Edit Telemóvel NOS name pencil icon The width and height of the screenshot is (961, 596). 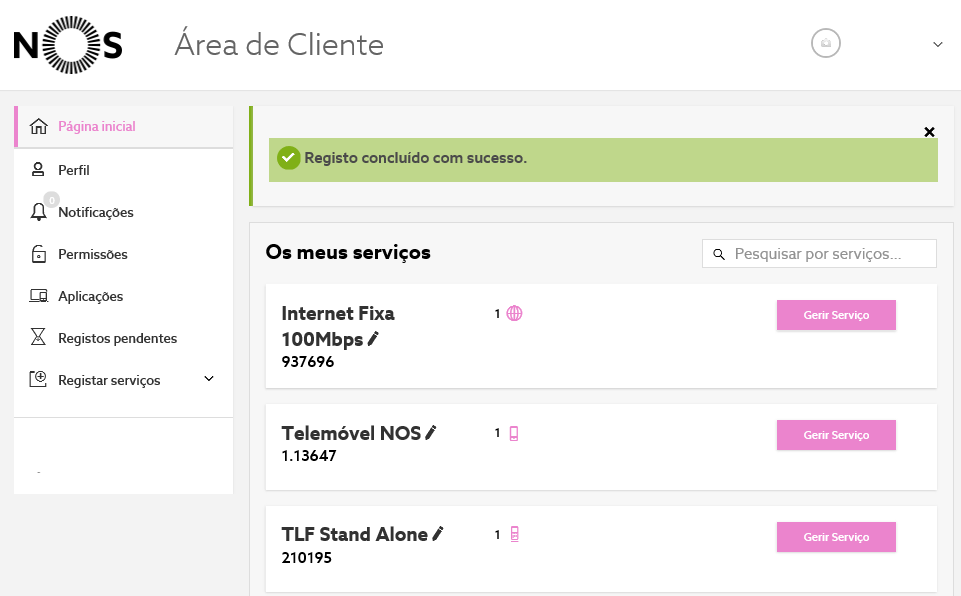[431, 433]
